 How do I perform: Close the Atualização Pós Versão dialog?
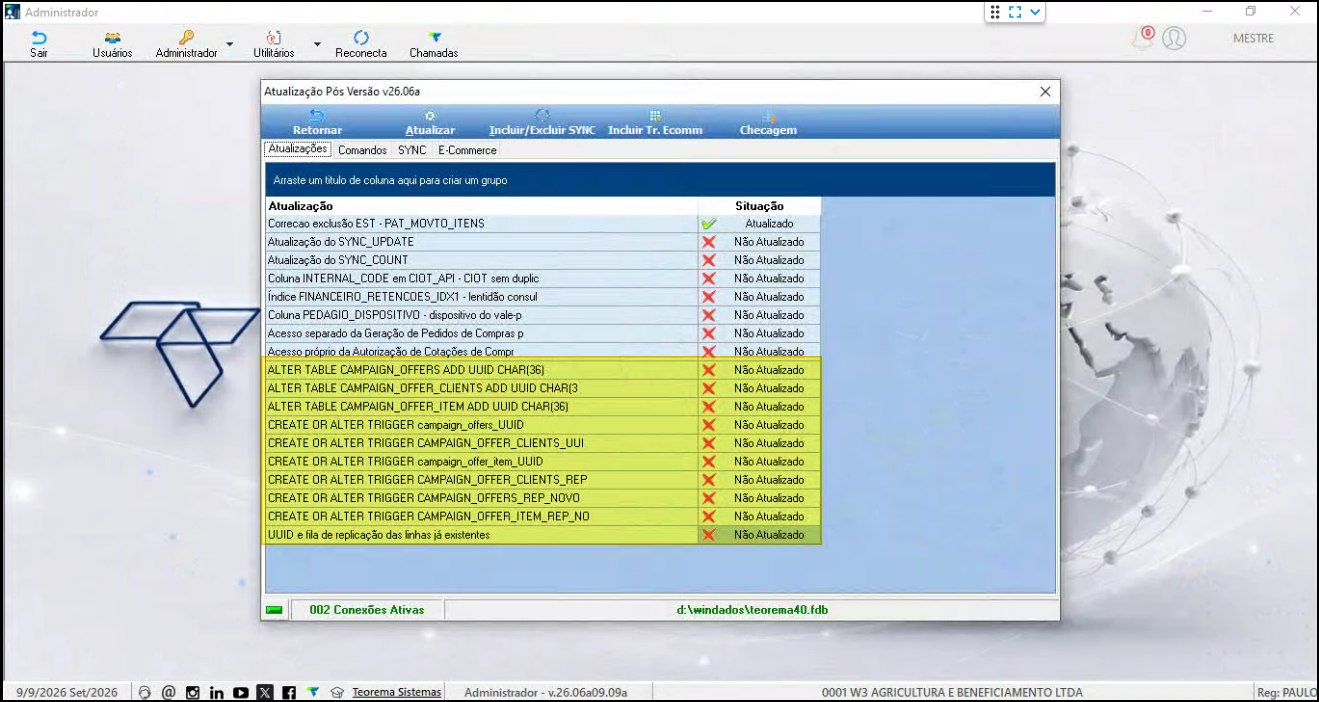(x=1045, y=91)
